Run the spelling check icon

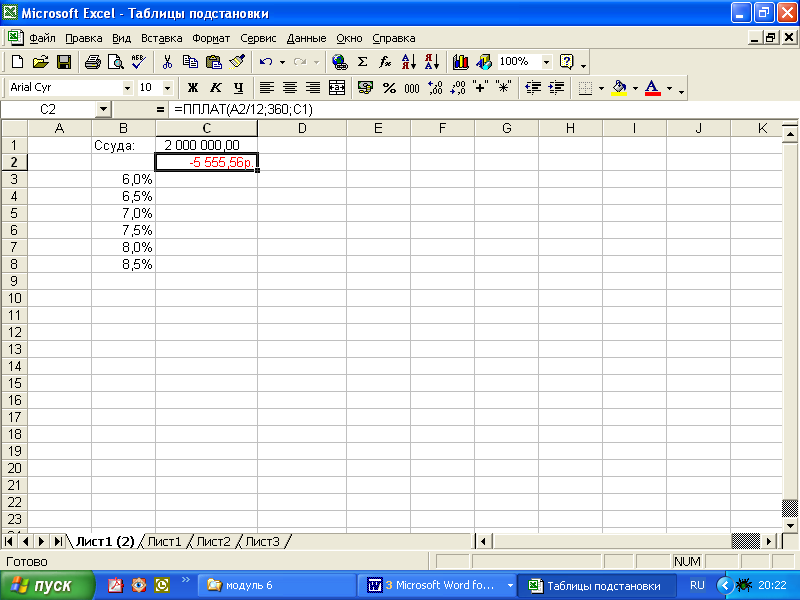point(138,62)
